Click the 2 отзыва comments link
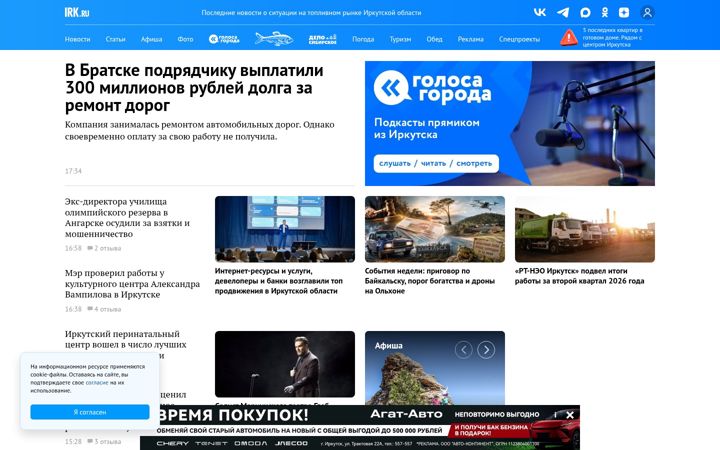This screenshot has width=720, height=450. point(104,248)
